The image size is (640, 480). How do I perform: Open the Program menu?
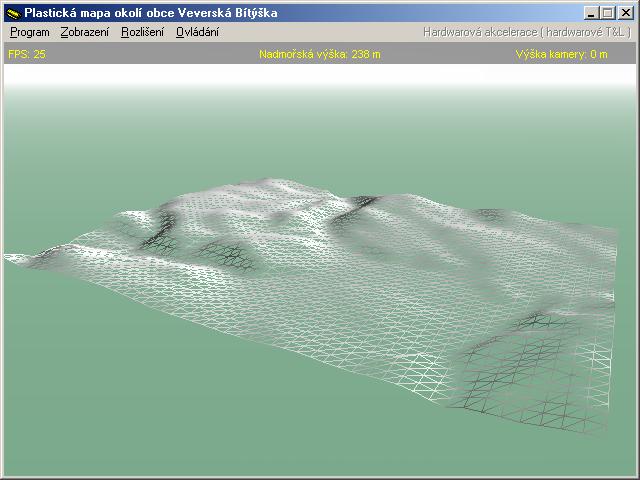click(29, 32)
